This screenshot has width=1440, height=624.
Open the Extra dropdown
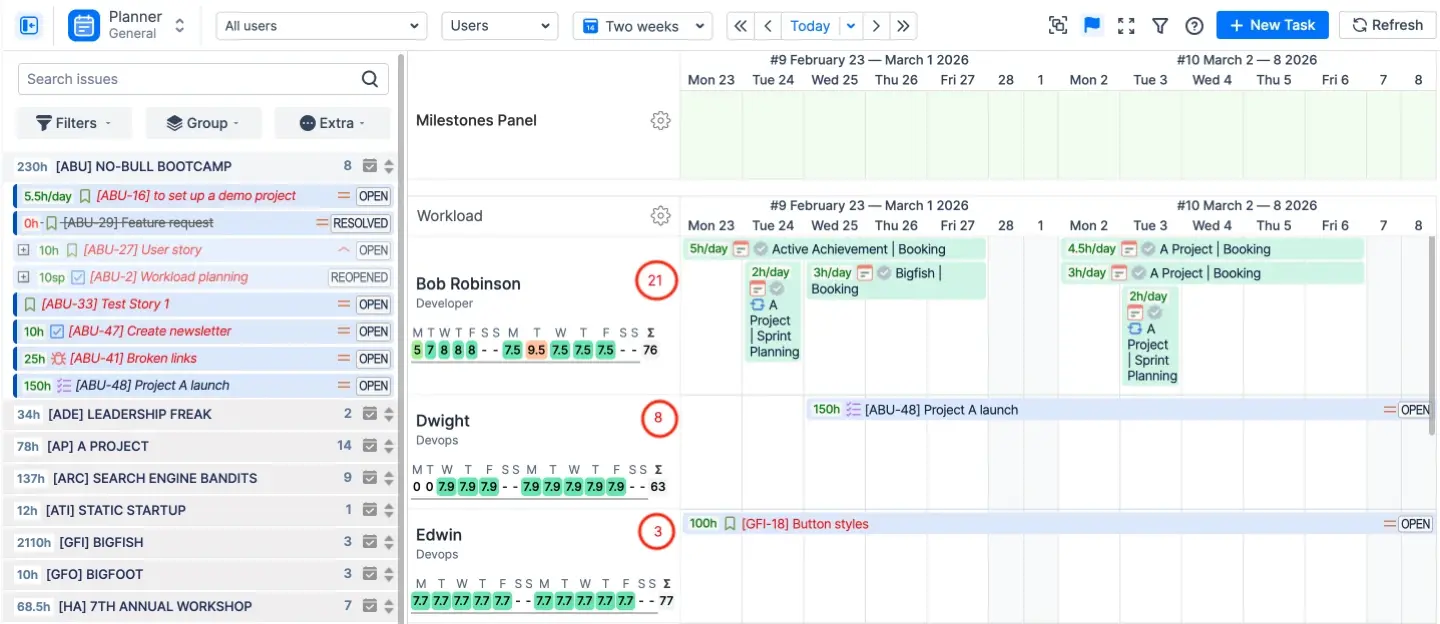pyautogui.click(x=332, y=123)
